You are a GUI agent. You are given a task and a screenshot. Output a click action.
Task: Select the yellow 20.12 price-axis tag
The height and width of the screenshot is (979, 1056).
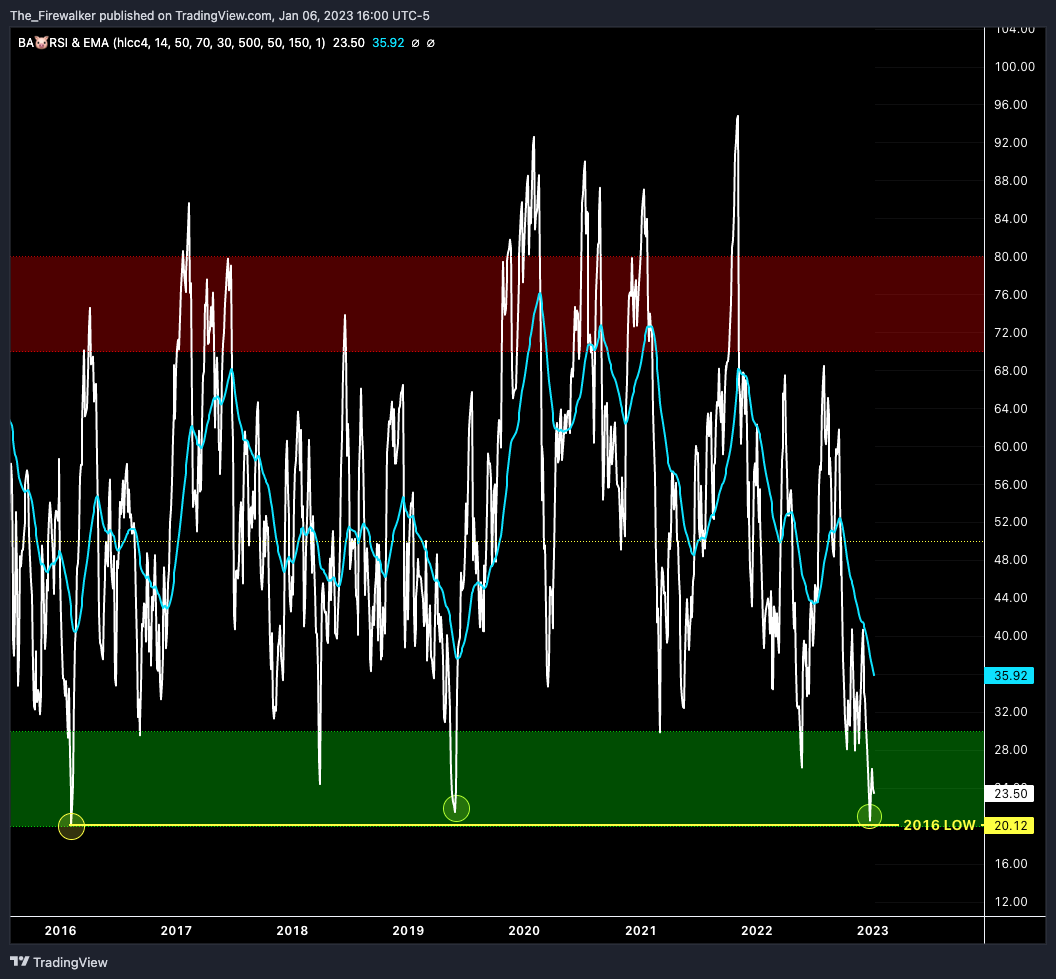point(1009,825)
